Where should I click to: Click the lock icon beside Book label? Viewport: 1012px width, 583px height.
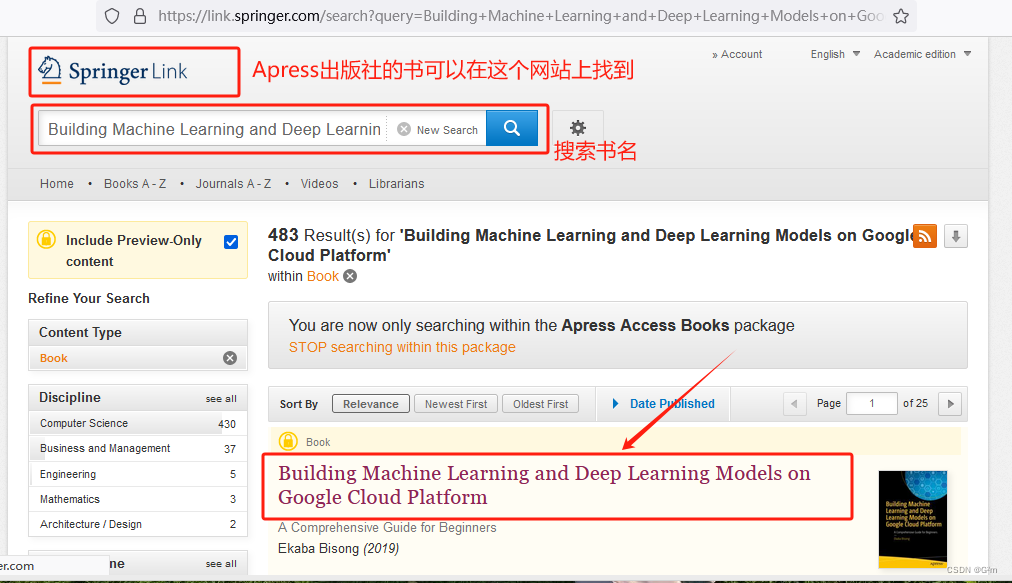point(288,441)
